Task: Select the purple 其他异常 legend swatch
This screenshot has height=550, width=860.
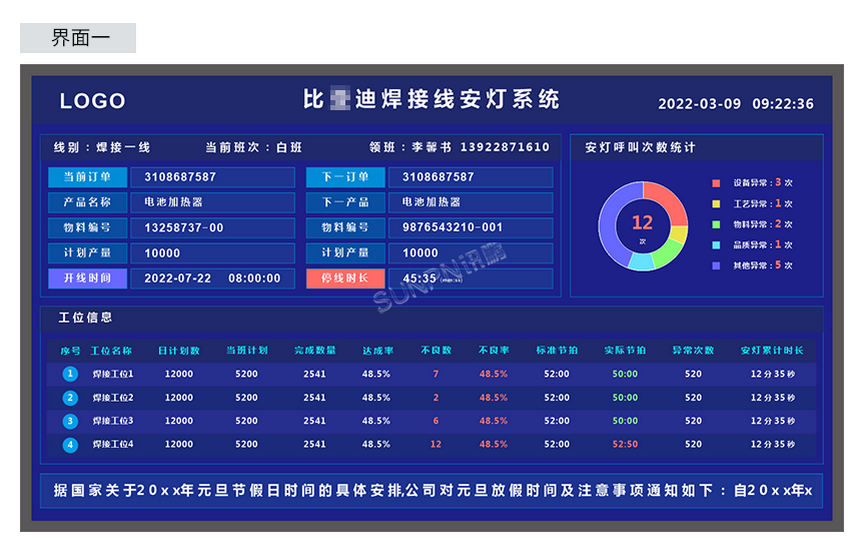Action: [716, 266]
